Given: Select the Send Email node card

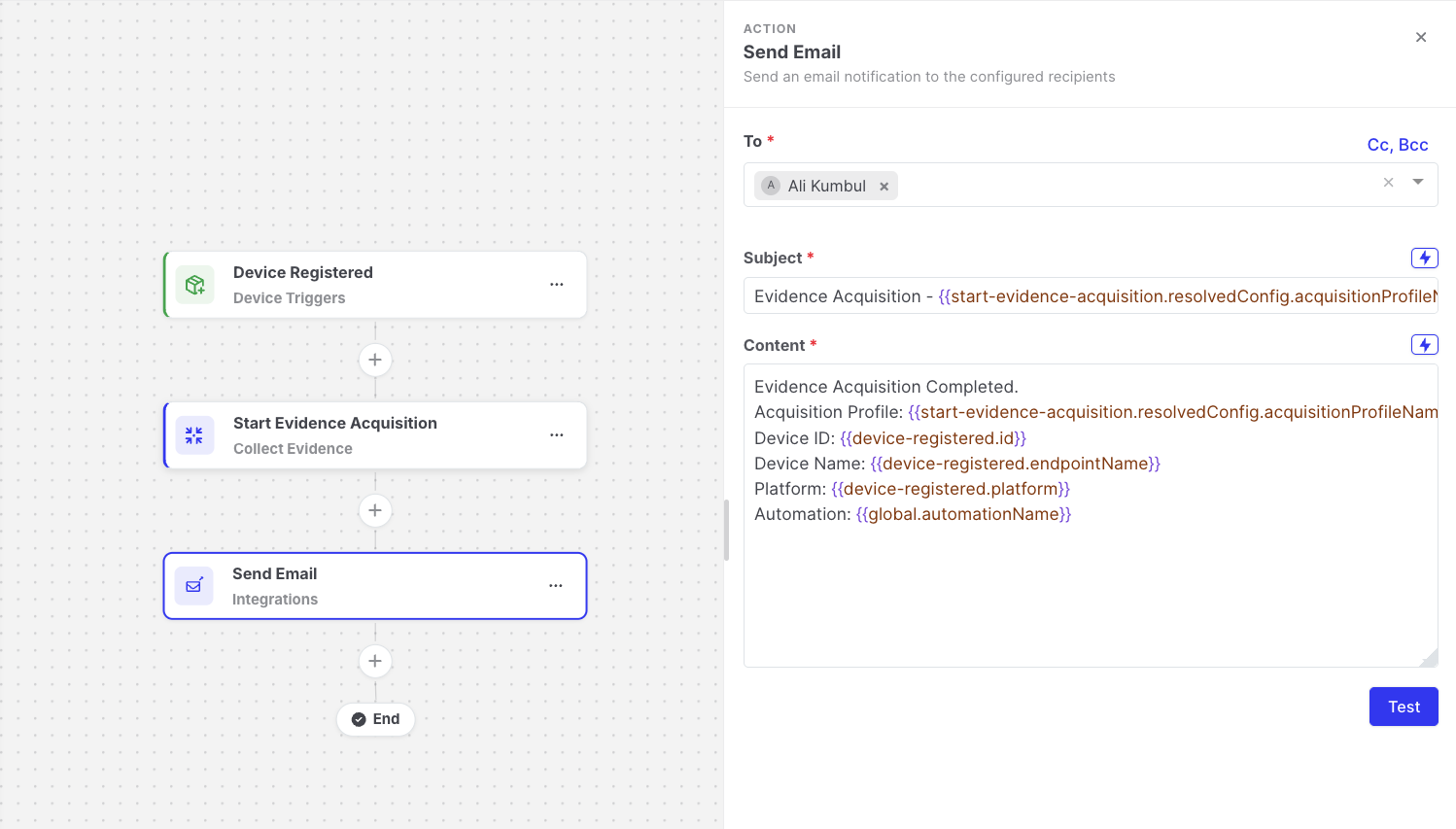Looking at the screenshot, I should [x=375, y=586].
